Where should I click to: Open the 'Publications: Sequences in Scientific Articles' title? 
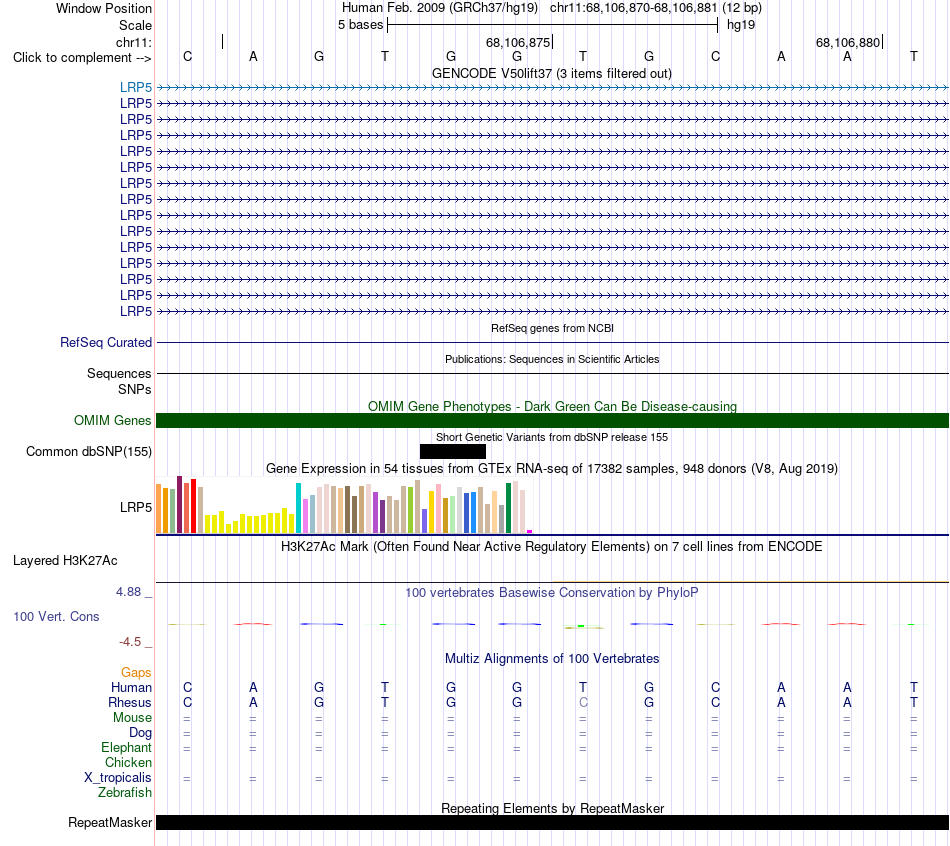(x=552, y=359)
